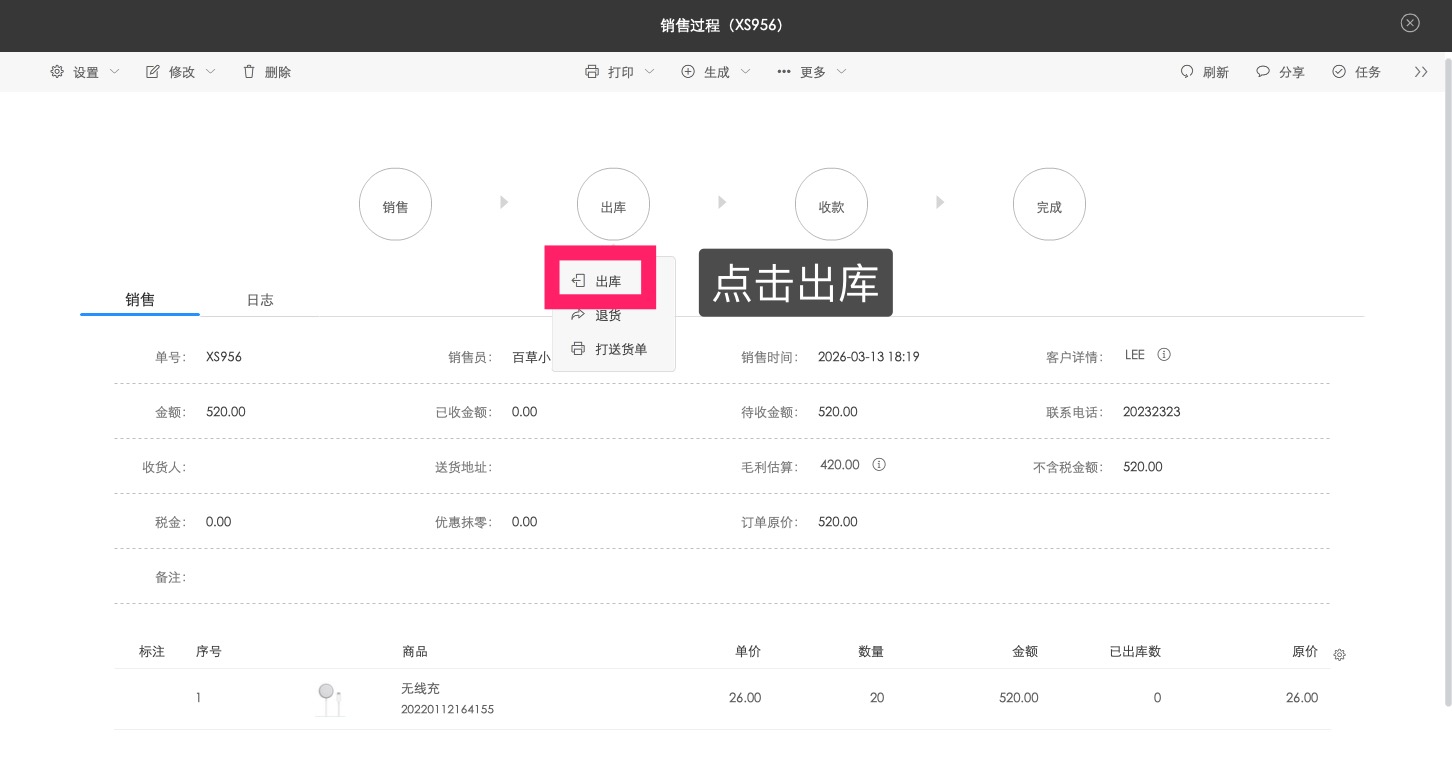Screen dimensions: 1452x777
Task: Click the info icon next to customer LEE
Action: coord(1162,353)
